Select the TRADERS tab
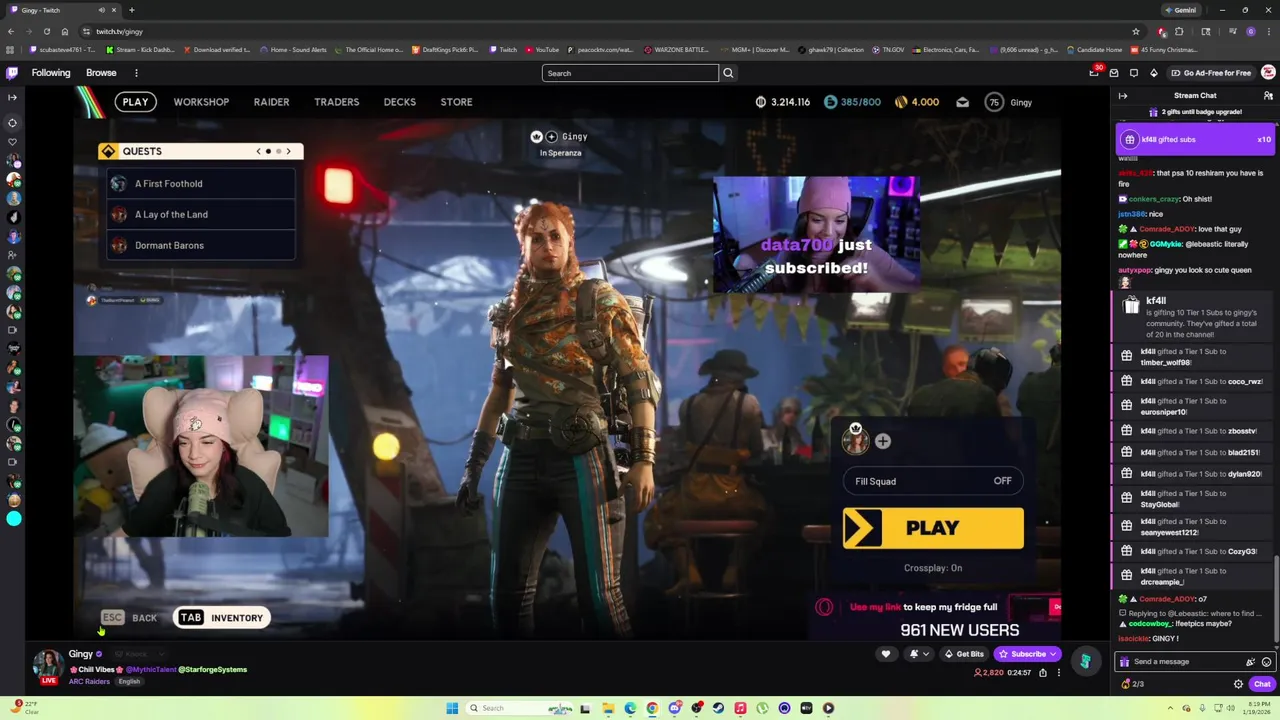 (336, 102)
